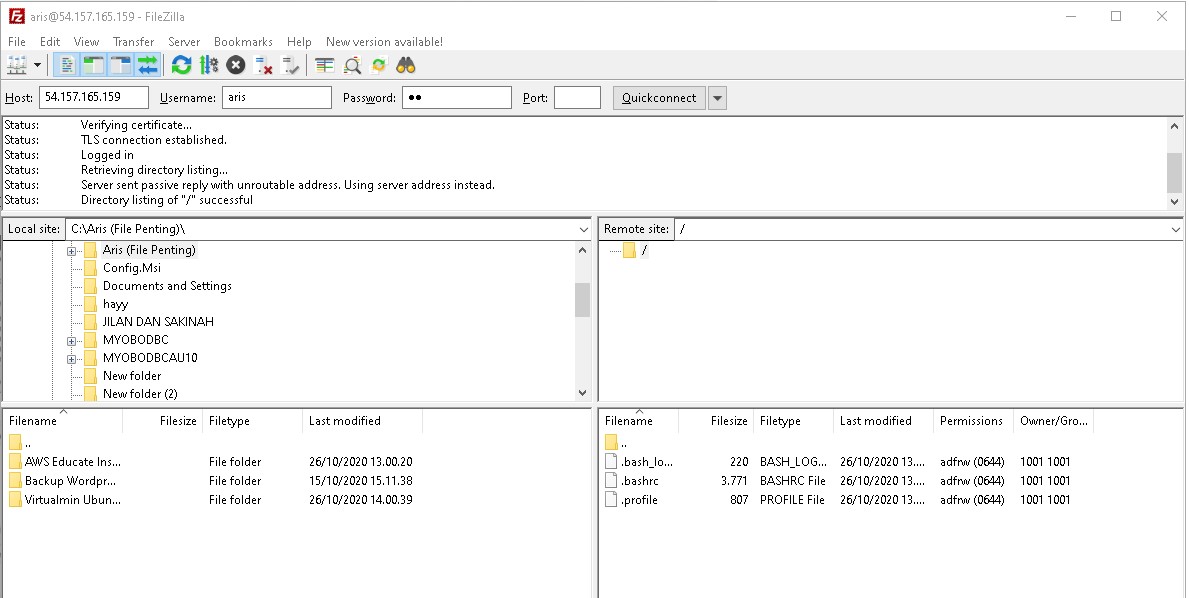Select the AWS Educate Ins... local folder
Screen dimensions: 1189x598
coord(73,462)
